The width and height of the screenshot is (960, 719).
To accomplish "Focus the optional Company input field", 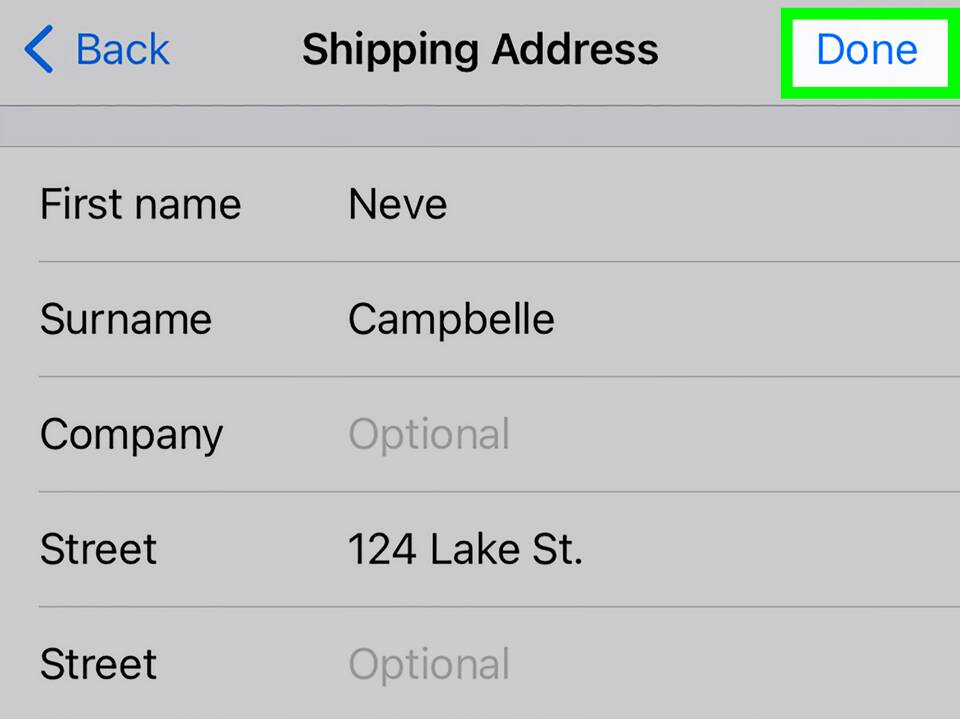I will (x=429, y=435).
